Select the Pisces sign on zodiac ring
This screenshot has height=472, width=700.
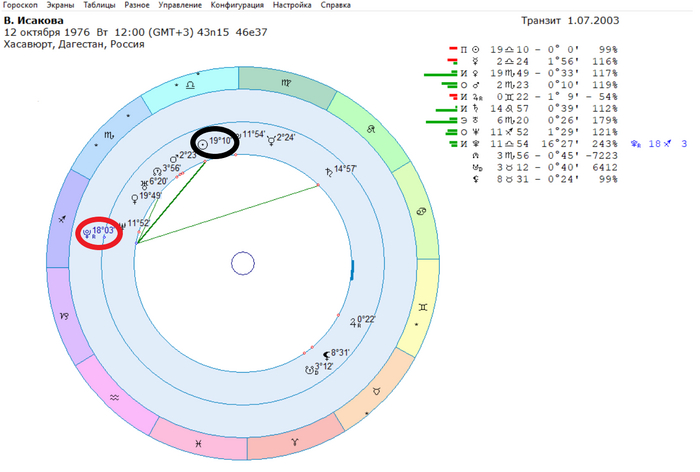click(x=198, y=443)
